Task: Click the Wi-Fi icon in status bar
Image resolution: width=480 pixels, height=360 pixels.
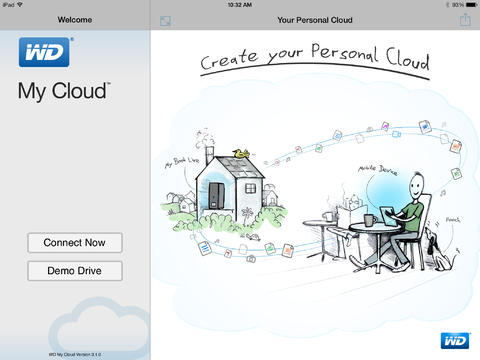Action: pyautogui.click(x=20, y=5)
